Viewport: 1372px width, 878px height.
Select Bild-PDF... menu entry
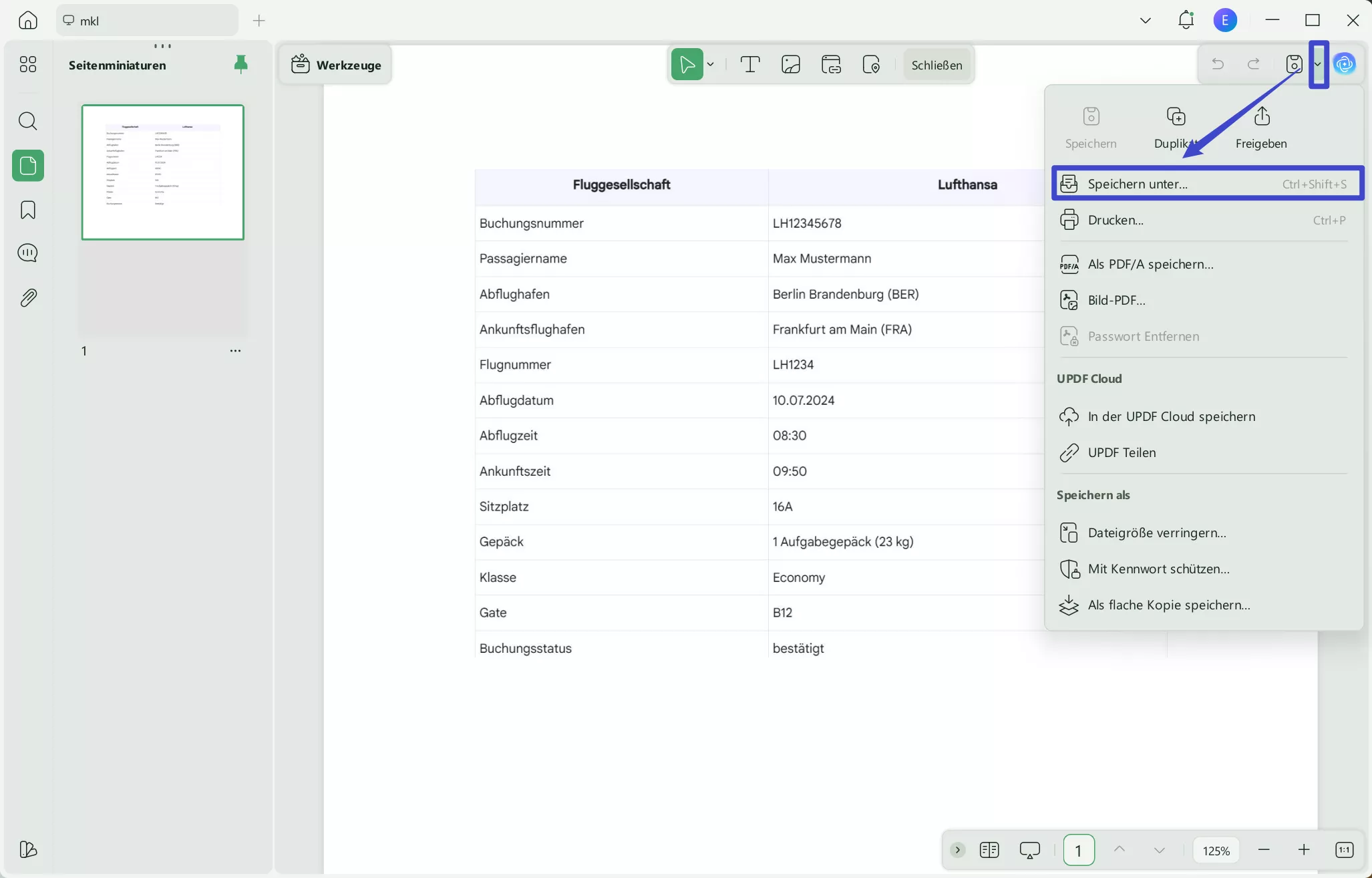tap(1204, 300)
